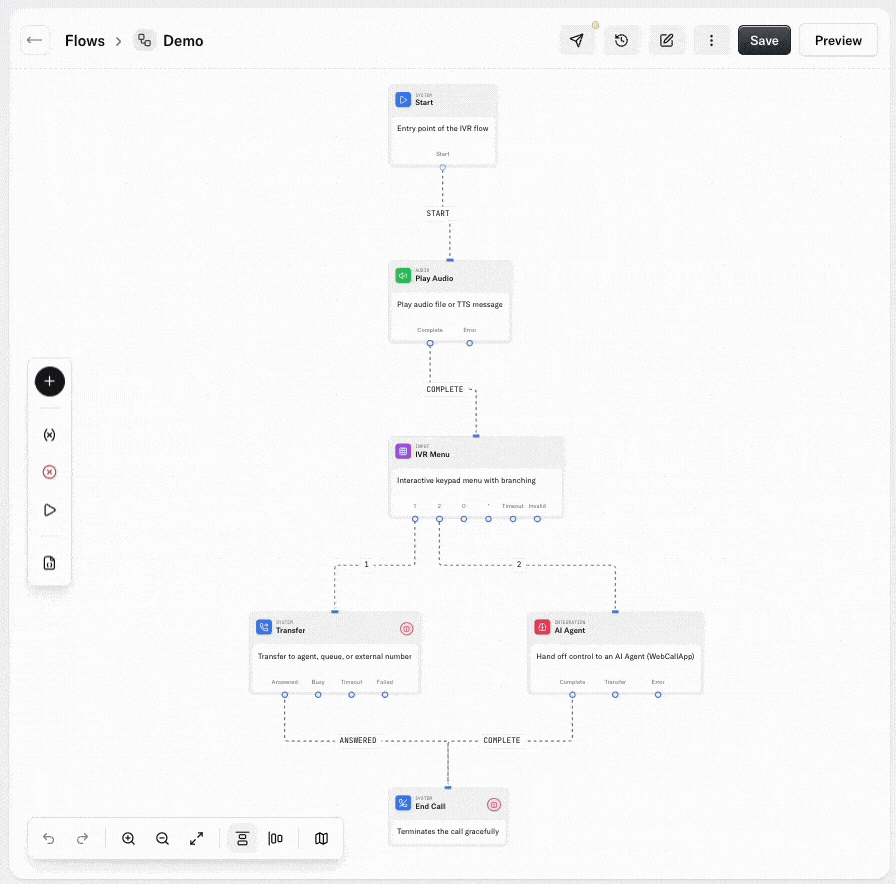Click the play/run icon in left toolbar
The image size is (896, 884).
point(50,510)
